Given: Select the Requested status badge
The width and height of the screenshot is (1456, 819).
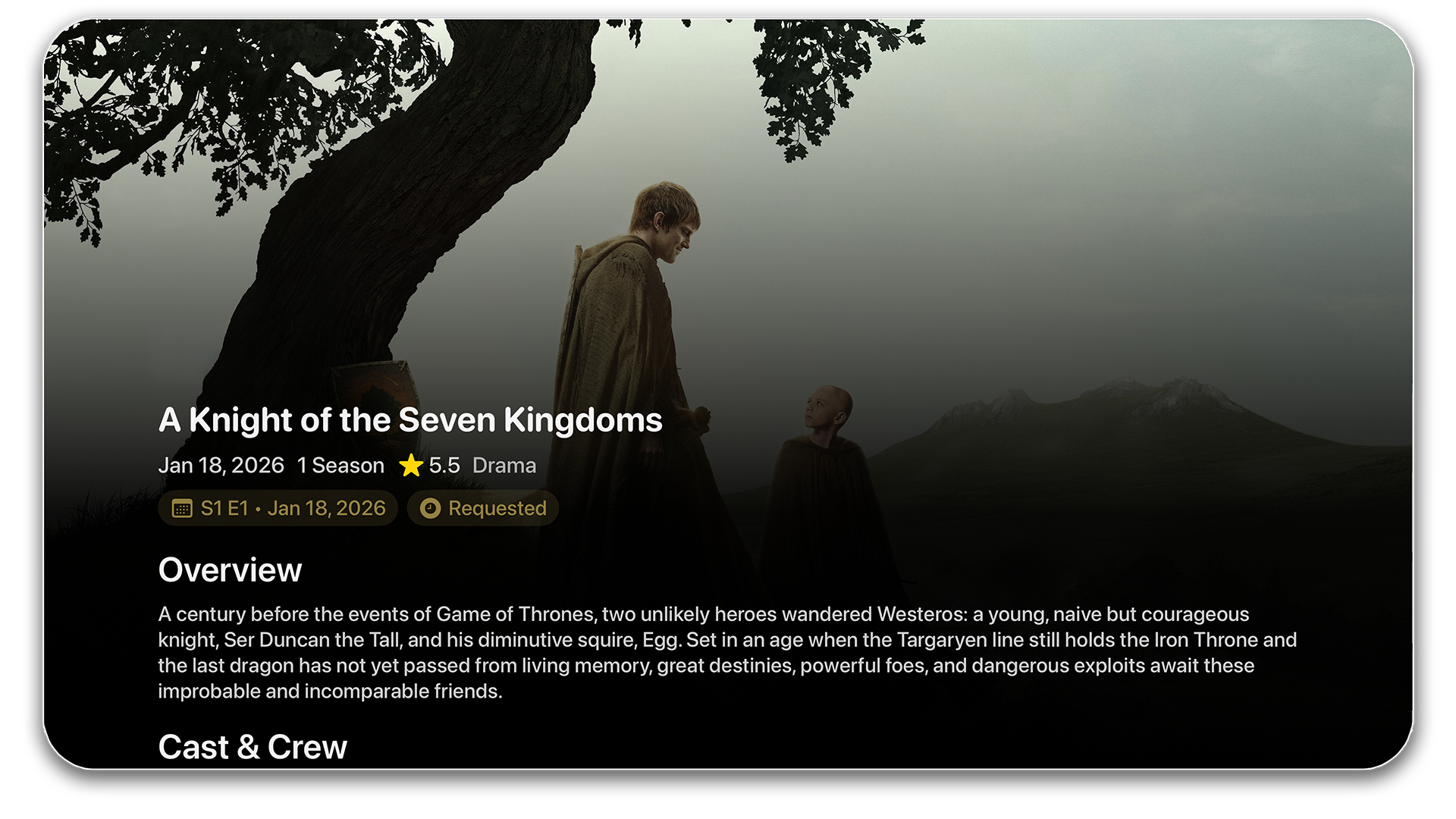Looking at the screenshot, I should point(483,508).
